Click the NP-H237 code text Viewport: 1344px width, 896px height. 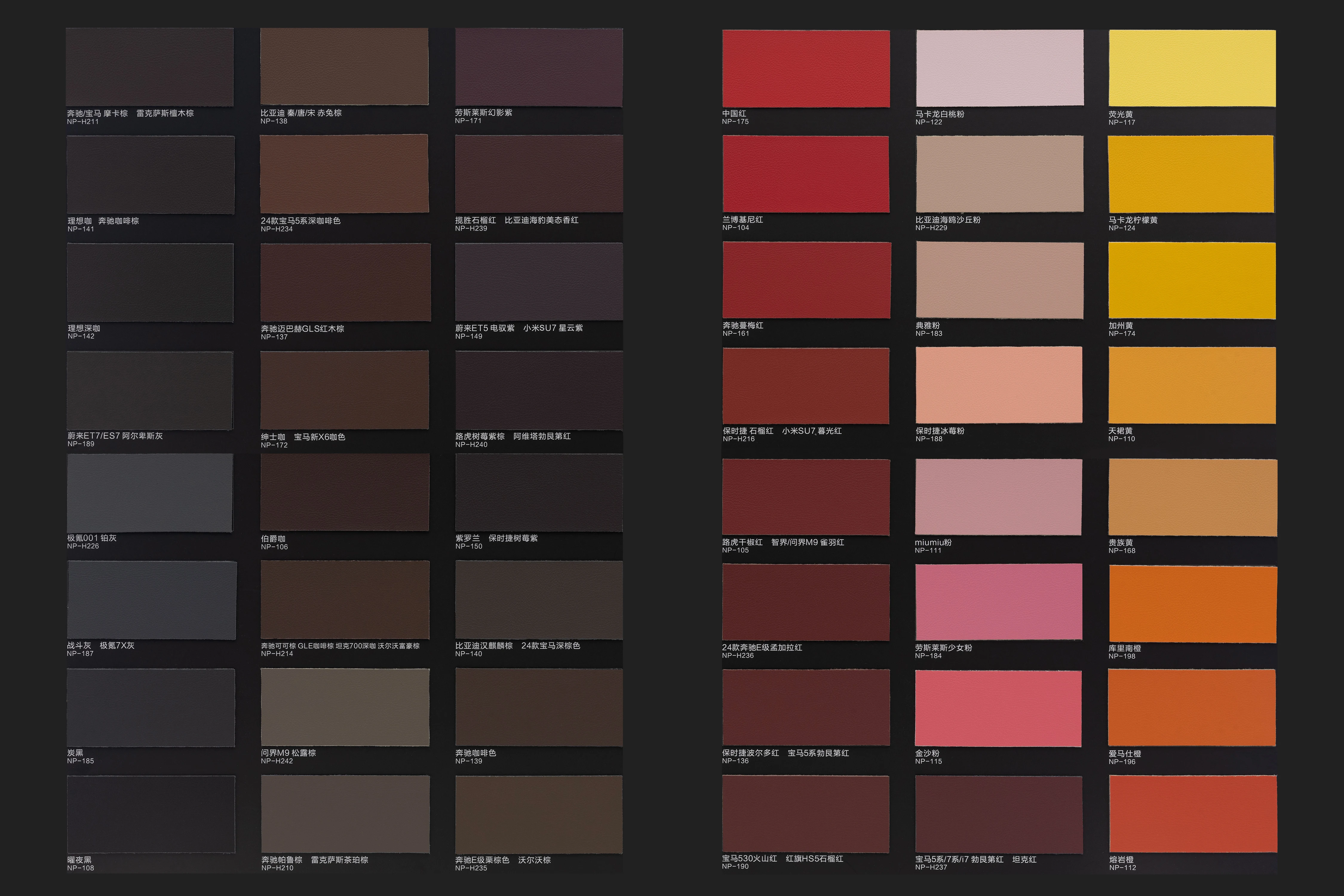931,867
